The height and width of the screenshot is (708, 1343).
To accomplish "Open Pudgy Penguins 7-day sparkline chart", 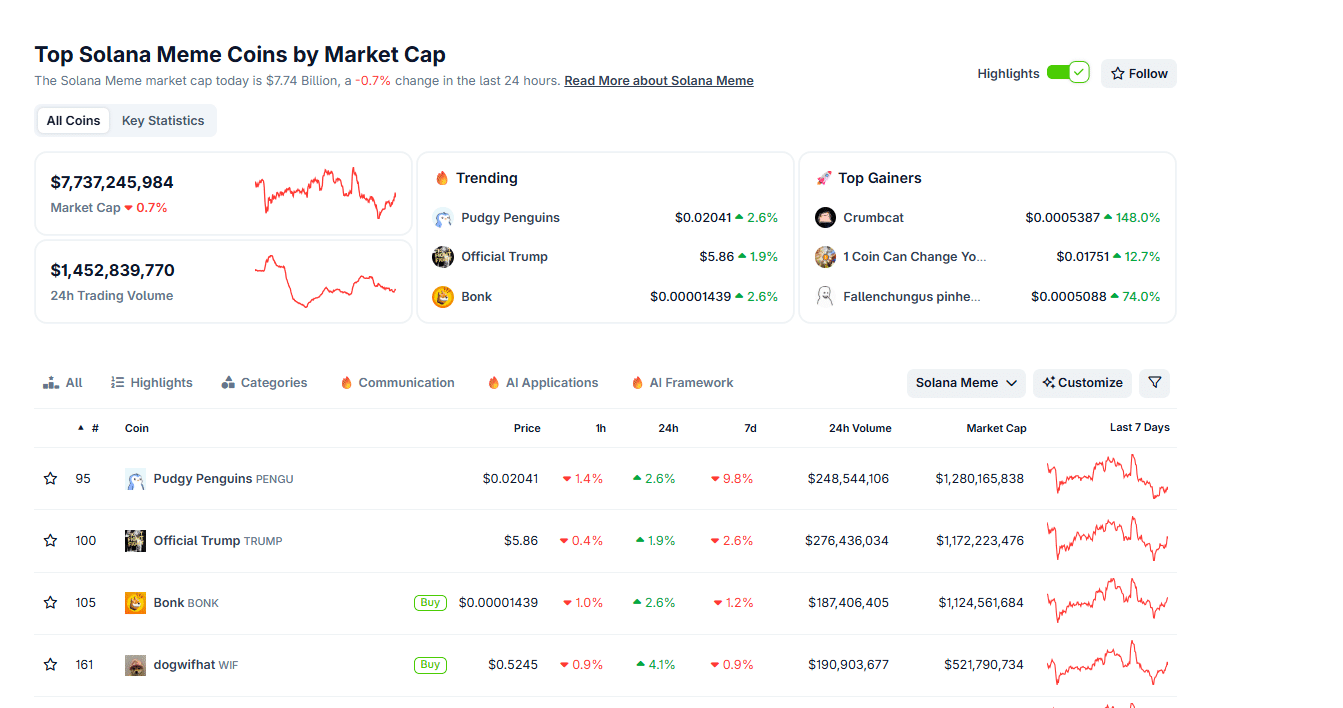I will (1107, 478).
